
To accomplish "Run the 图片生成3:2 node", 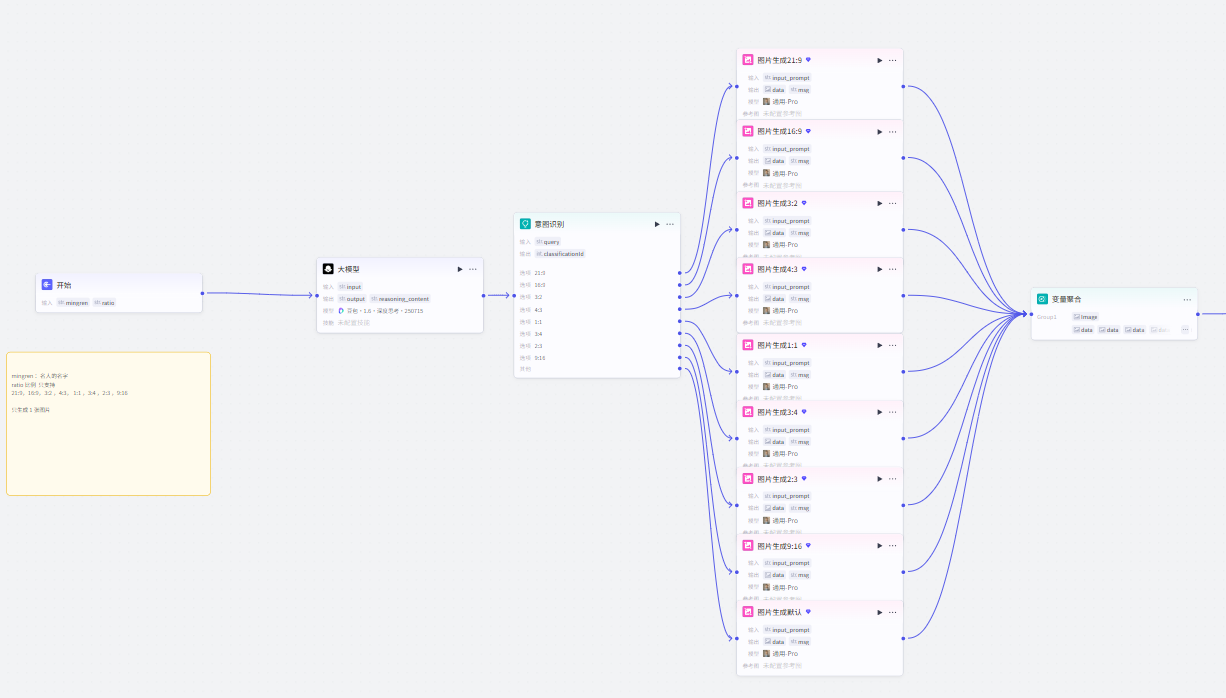I will tap(880, 203).
